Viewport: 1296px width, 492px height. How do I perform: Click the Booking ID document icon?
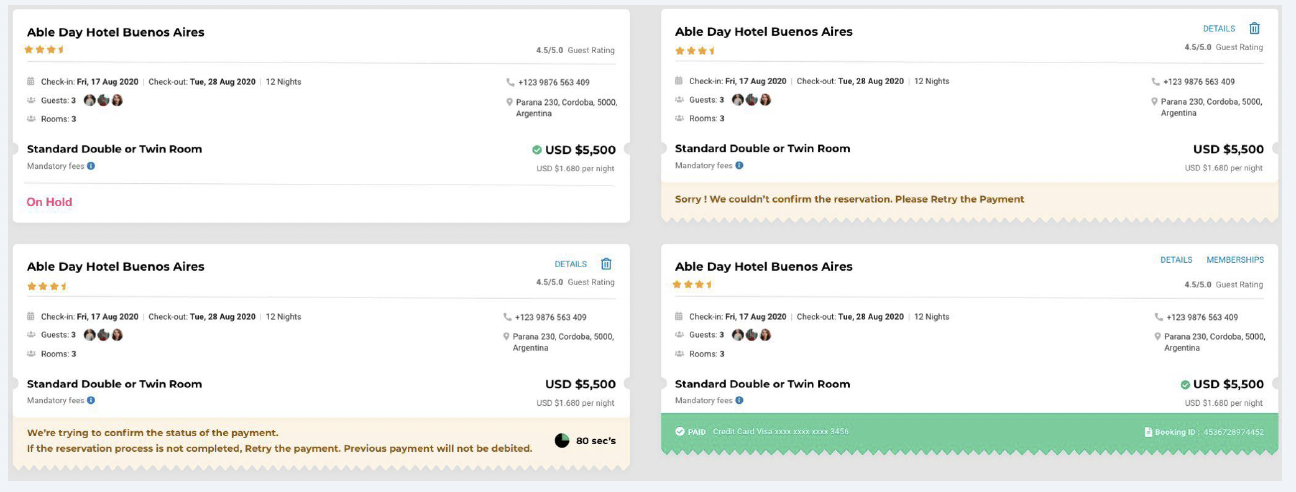coord(1149,432)
